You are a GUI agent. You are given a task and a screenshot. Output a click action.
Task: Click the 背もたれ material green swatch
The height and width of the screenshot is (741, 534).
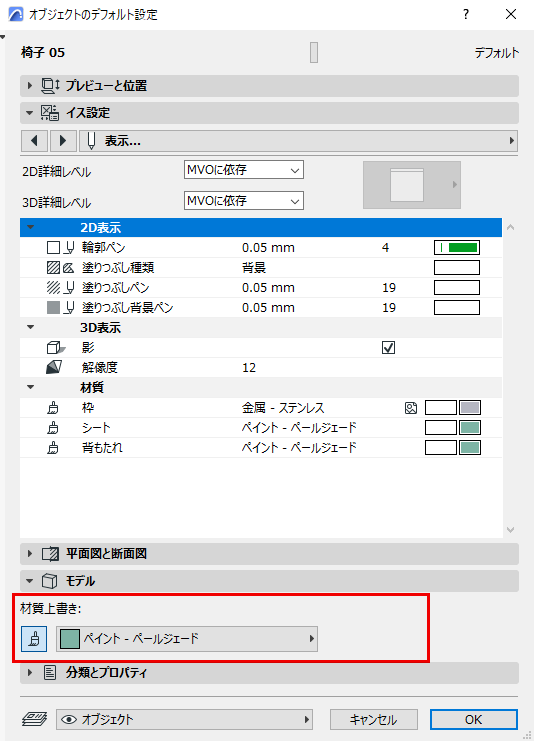coord(470,448)
